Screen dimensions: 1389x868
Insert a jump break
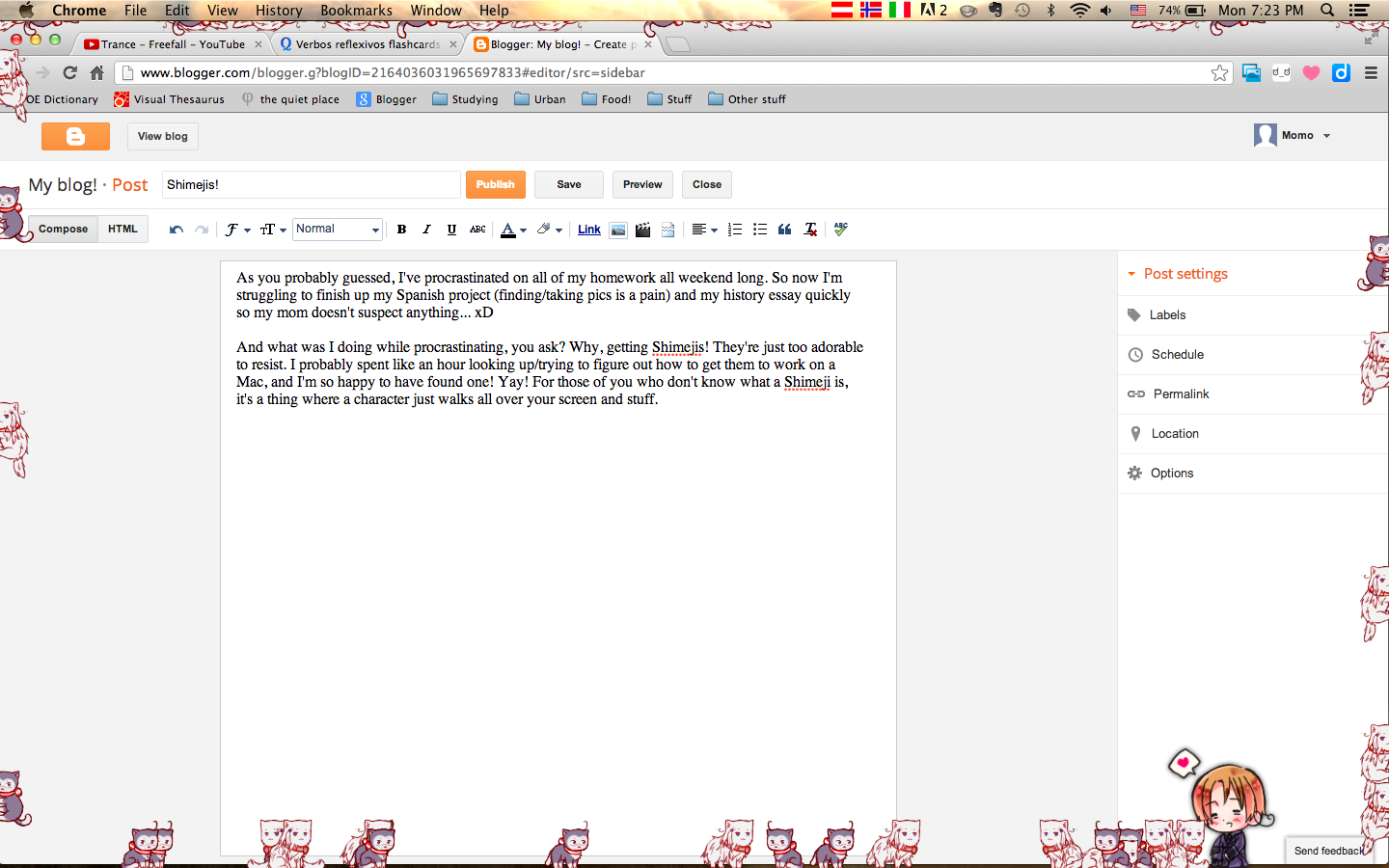[x=667, y=230]
